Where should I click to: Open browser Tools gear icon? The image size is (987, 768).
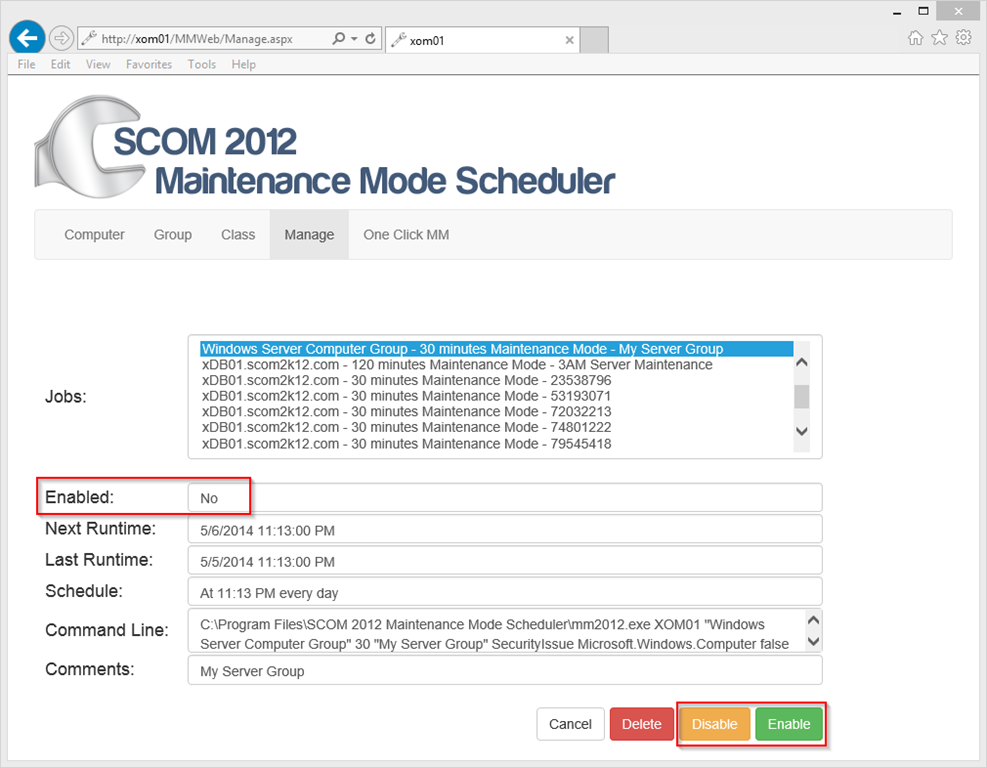pos(963,38)
